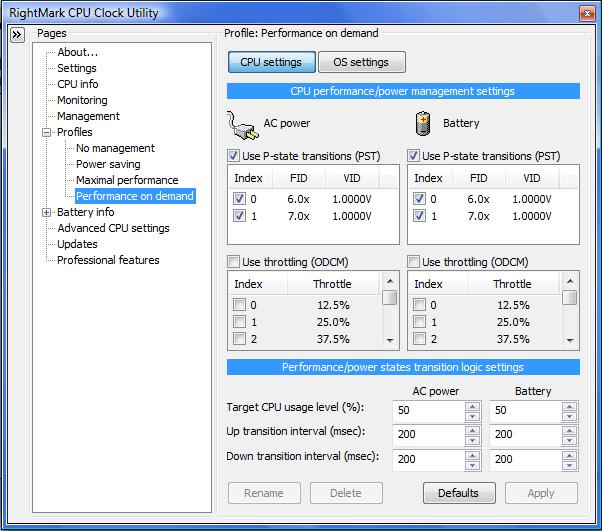The image size is (602, 531).
Task: Click the Battery icon
Action: coord(423,124)
